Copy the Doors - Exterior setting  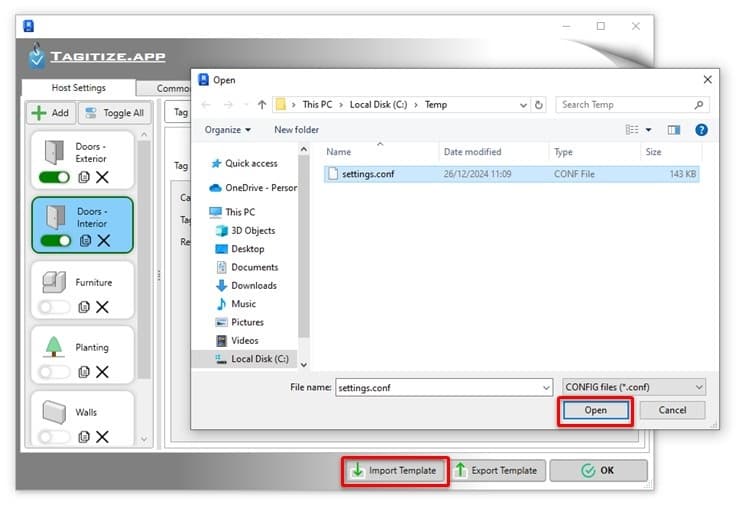(84, 177)
